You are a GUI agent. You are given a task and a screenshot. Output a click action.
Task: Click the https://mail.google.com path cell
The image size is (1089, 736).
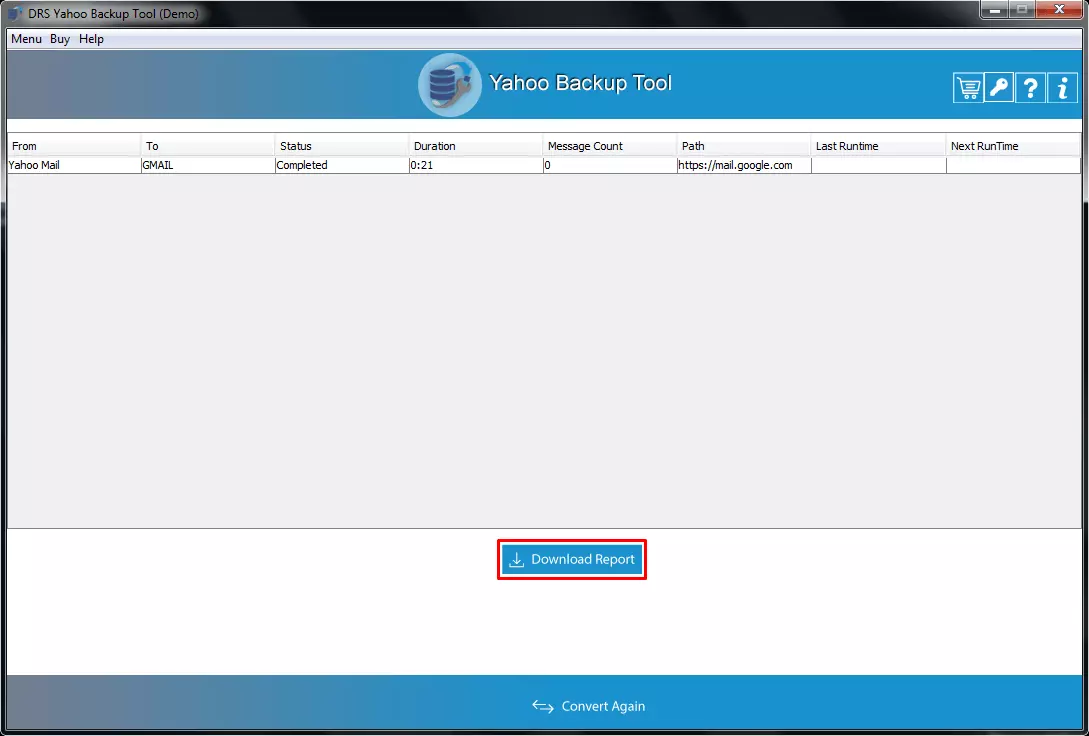click(744, 165)
